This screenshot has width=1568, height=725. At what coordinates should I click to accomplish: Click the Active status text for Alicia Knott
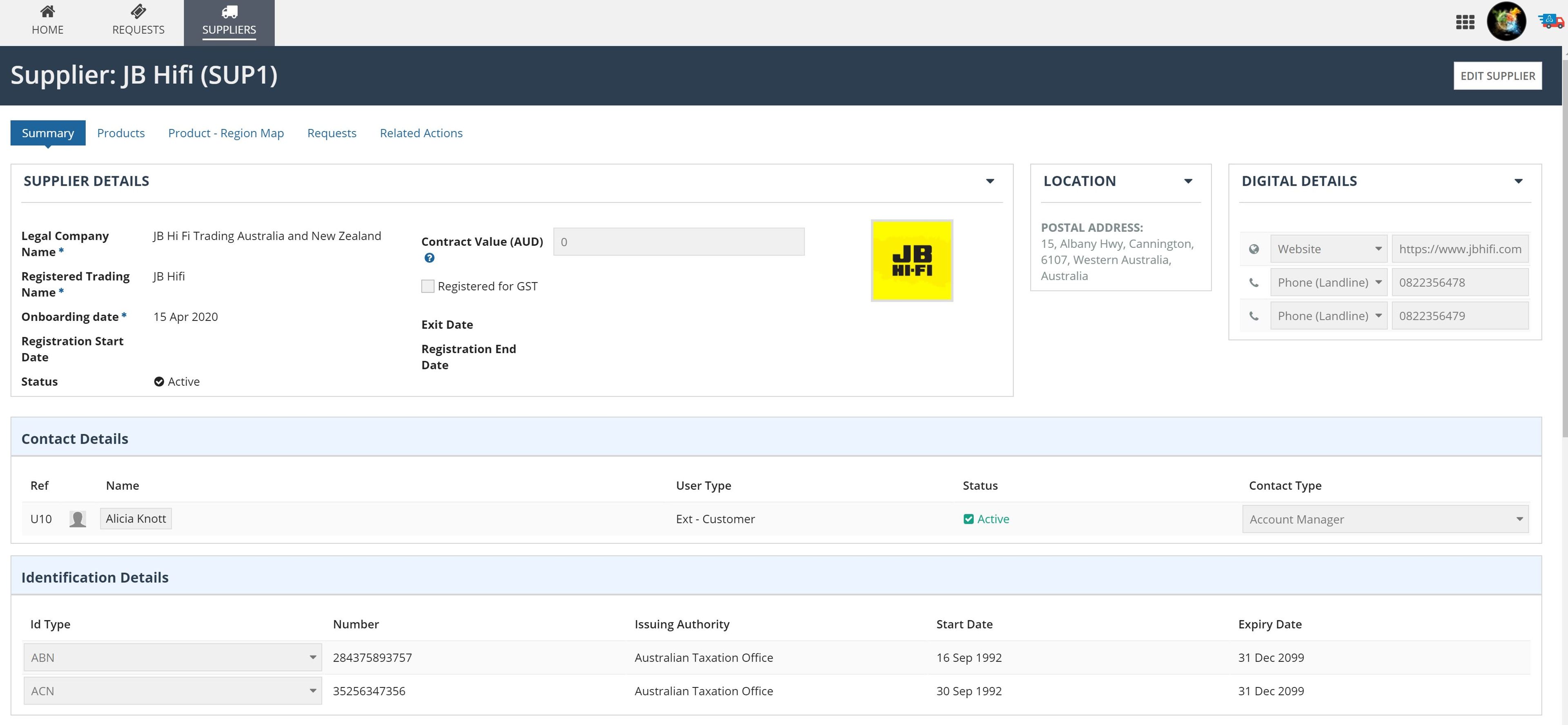[x=993, y=519]
